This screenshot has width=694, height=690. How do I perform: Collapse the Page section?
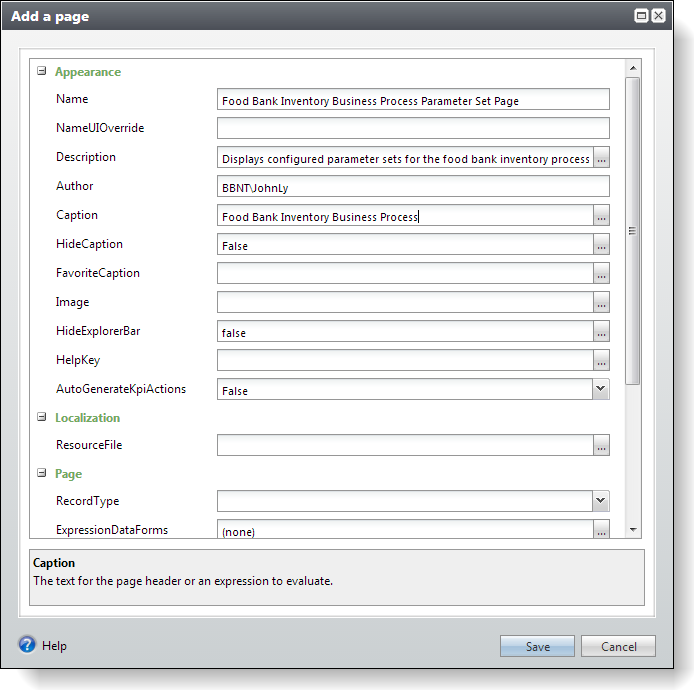42,473
